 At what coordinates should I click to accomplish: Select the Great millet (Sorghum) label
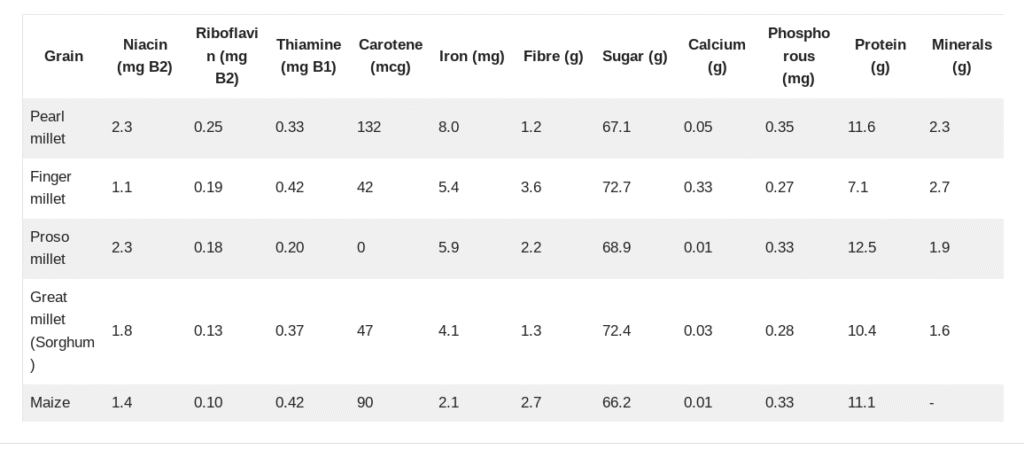(62, 331)
